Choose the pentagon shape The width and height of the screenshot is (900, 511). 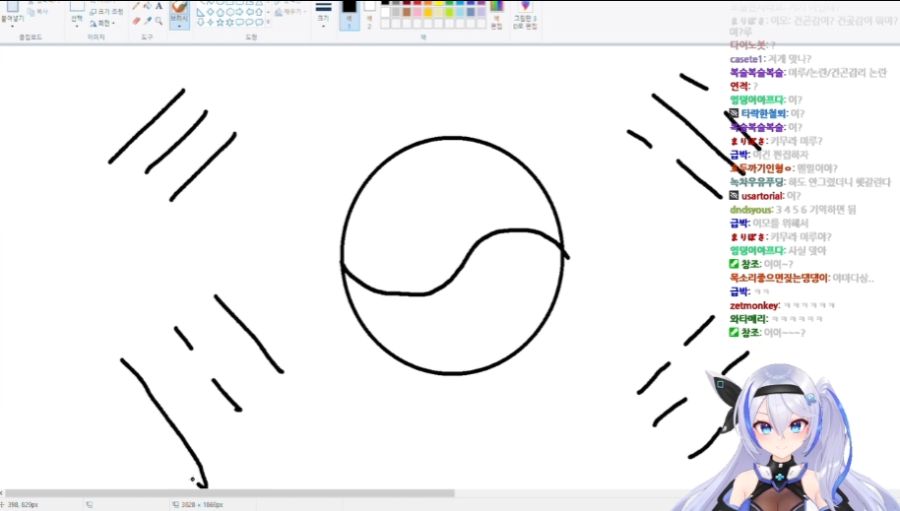(220, 13)
